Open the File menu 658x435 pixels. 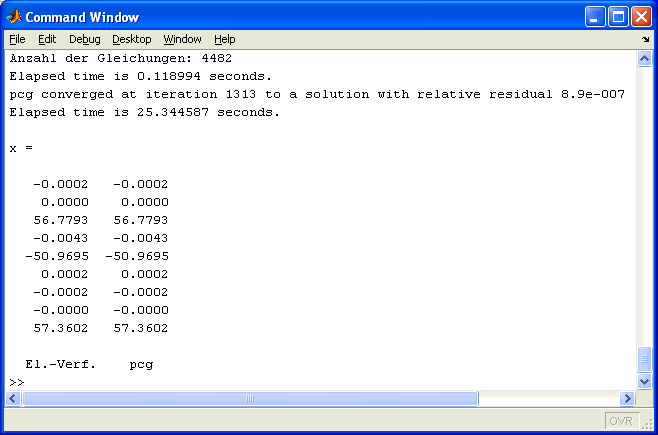(x=17, y=39)
